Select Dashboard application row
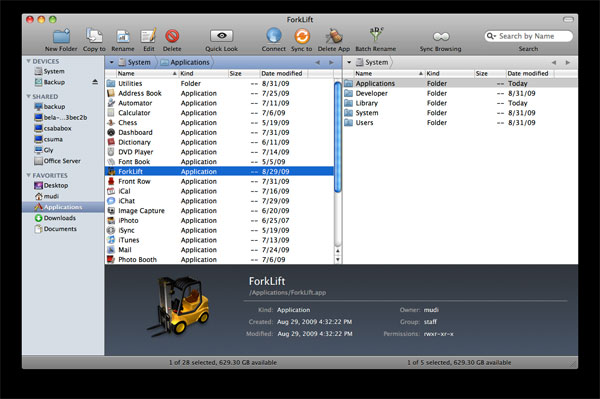Image resolution: width=600 pixels, height=399 pixels. 219,132
